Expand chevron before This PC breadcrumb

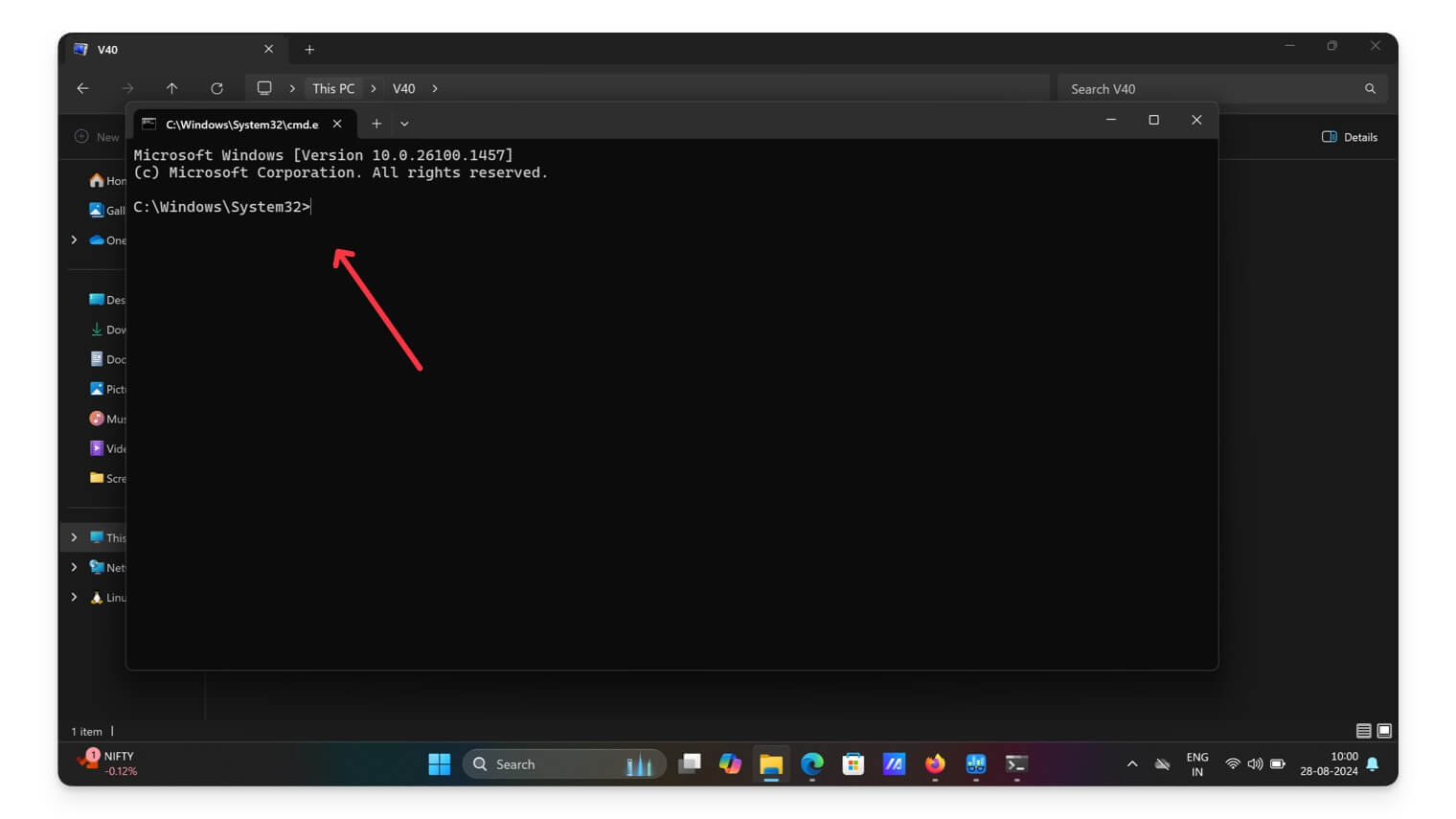click(292, 88)
